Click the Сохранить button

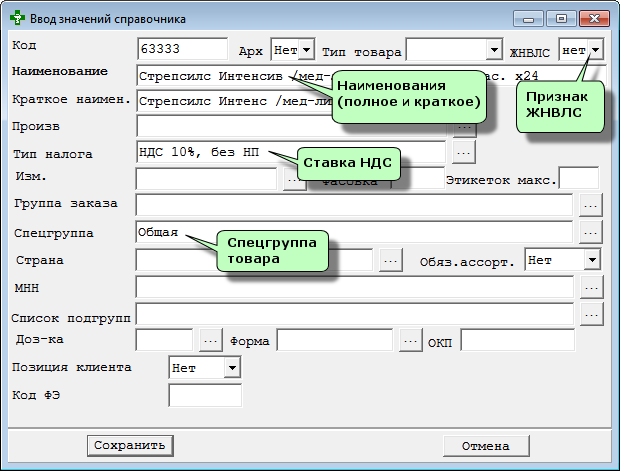[130, 446]
